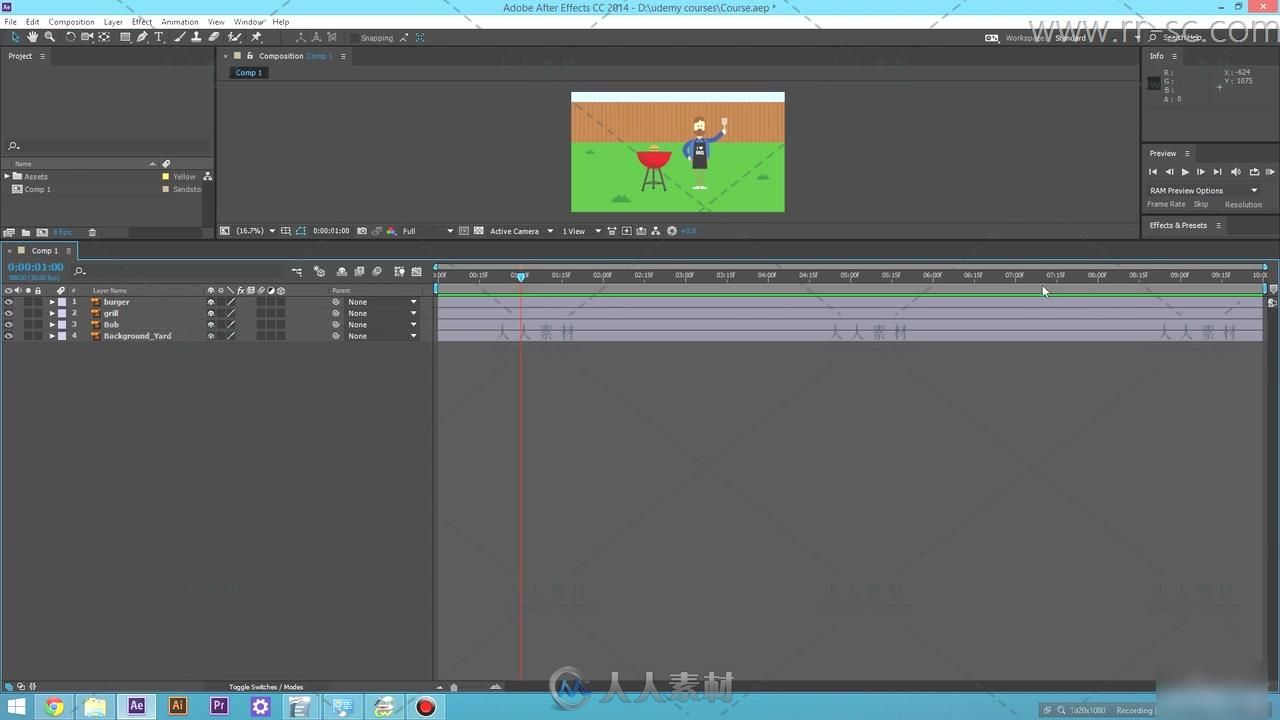Select the Horizontal Type tool
The image size is (1280, 720).
[x=158, y=37]
